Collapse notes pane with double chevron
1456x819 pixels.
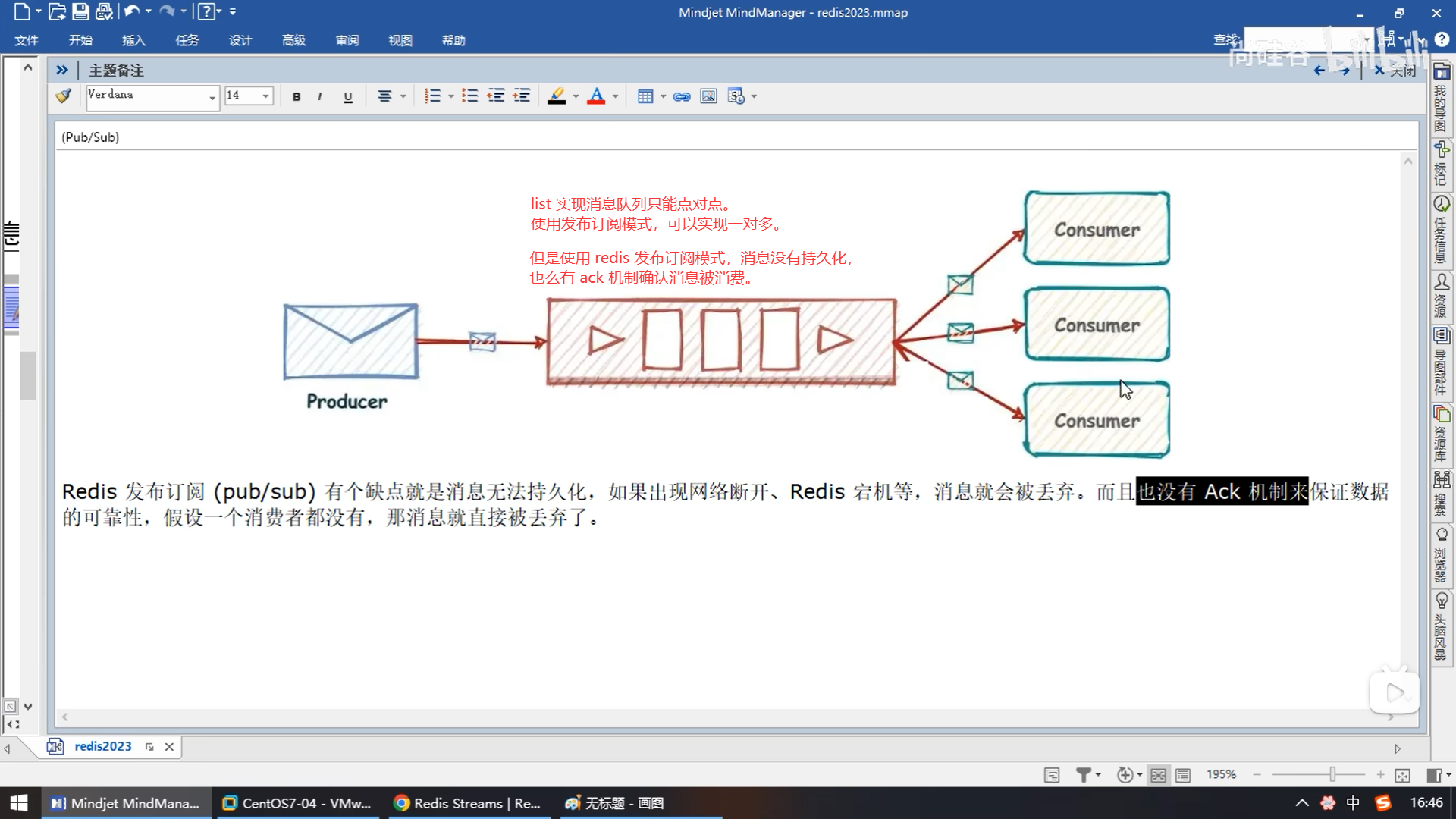tap(62, 70)
